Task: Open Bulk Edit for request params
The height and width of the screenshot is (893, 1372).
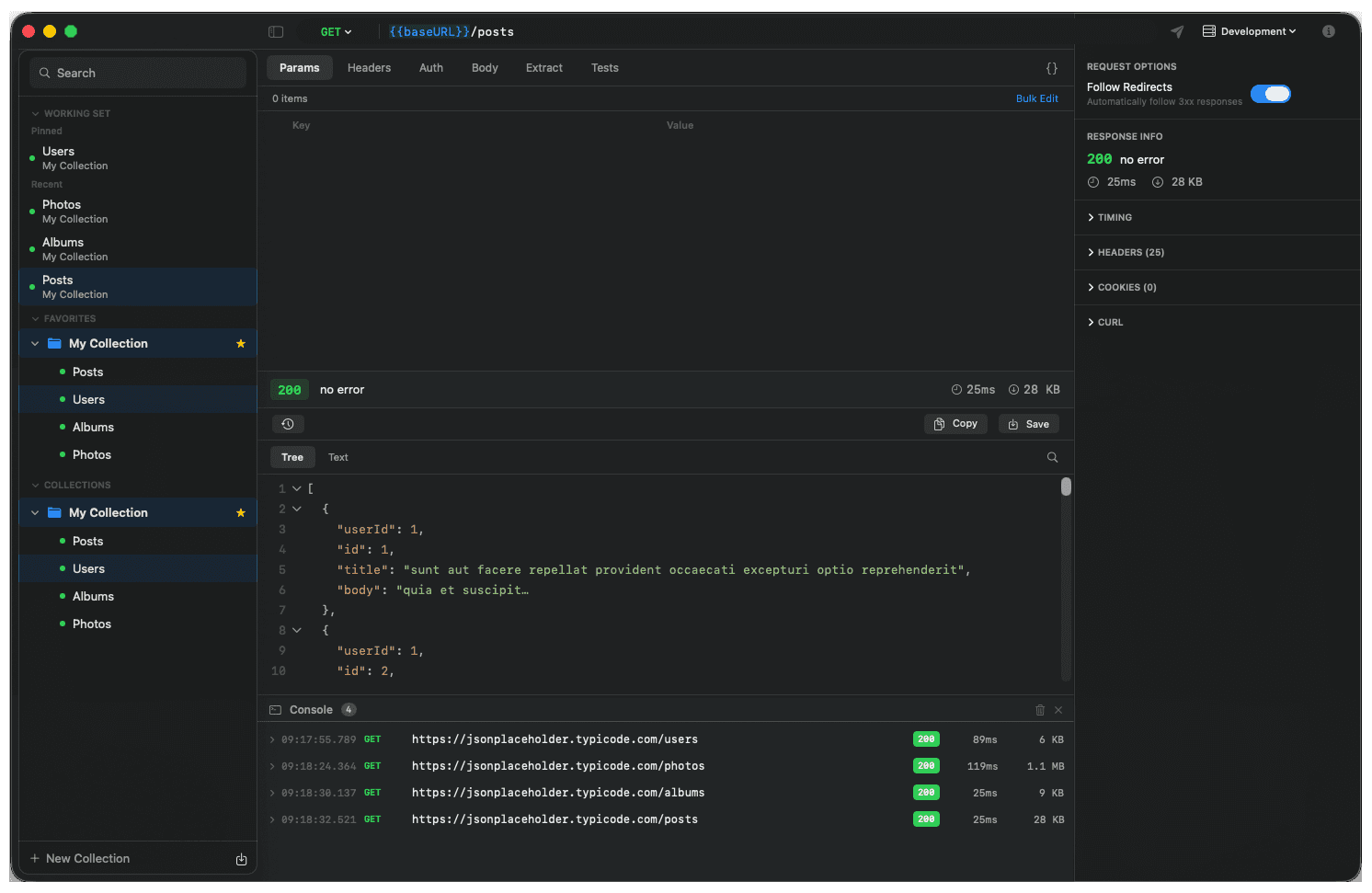Action: click(x=1037, y=97)
